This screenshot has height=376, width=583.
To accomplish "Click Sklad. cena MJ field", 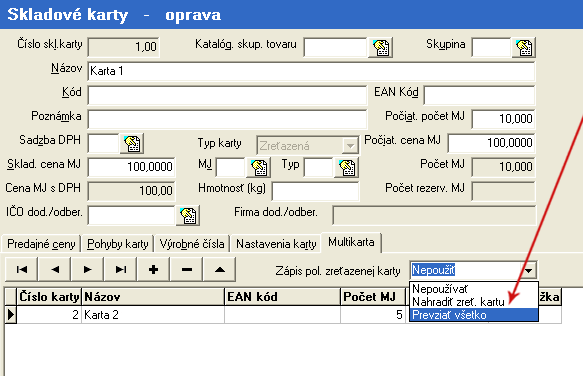I will coord(131,167).
